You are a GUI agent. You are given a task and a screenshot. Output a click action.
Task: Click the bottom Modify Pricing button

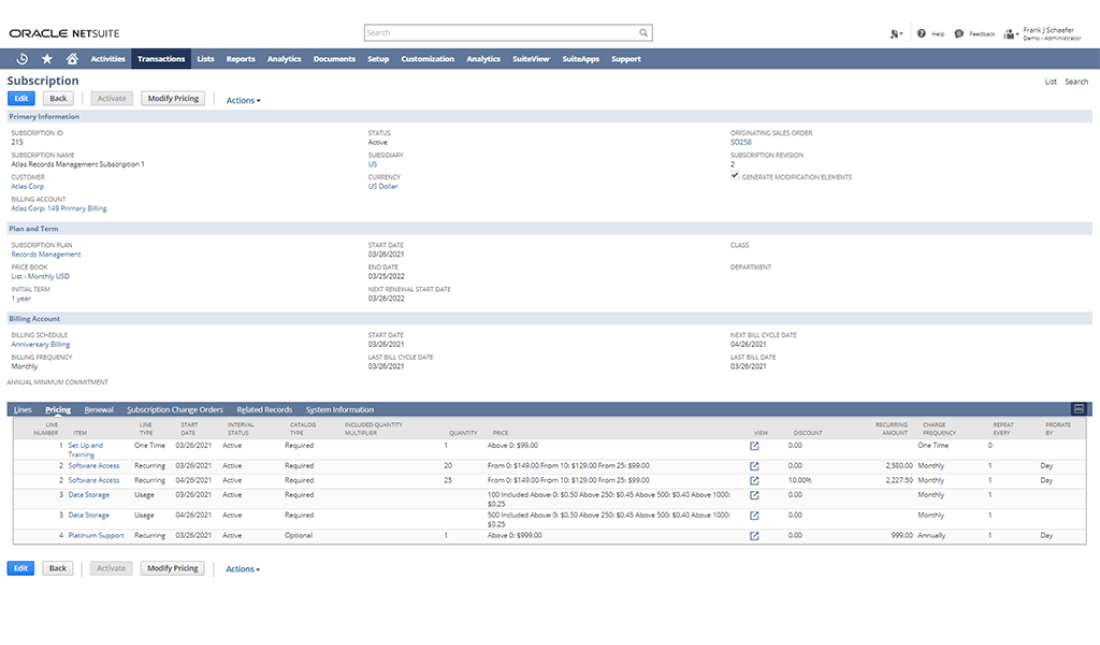coord(173,568)
